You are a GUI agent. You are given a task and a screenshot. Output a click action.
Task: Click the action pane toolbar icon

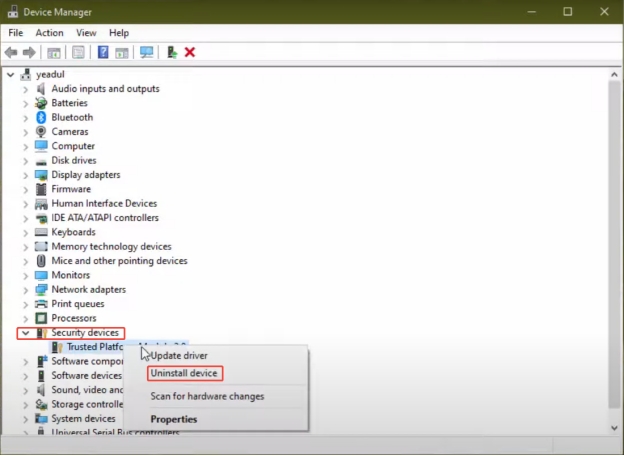pos(122,53)
